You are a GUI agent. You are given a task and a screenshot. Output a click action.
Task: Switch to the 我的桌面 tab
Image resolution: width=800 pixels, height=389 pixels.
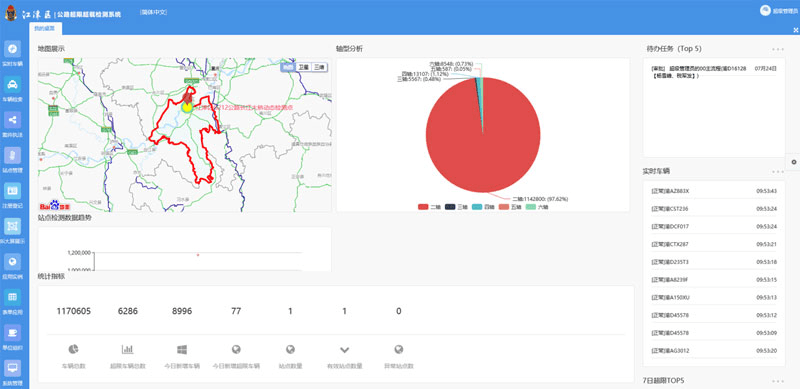(44, 28)
